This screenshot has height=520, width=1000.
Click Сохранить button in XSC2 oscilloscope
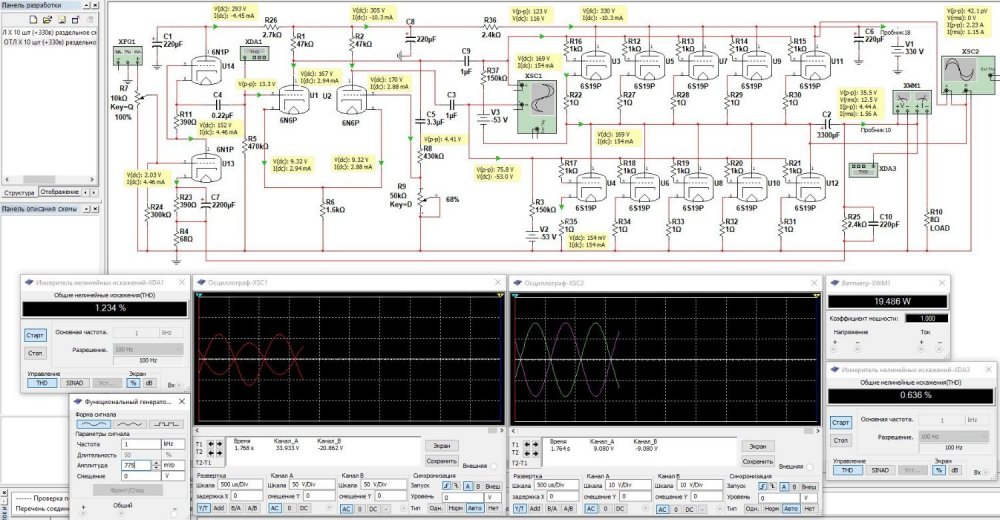(756, 460)
